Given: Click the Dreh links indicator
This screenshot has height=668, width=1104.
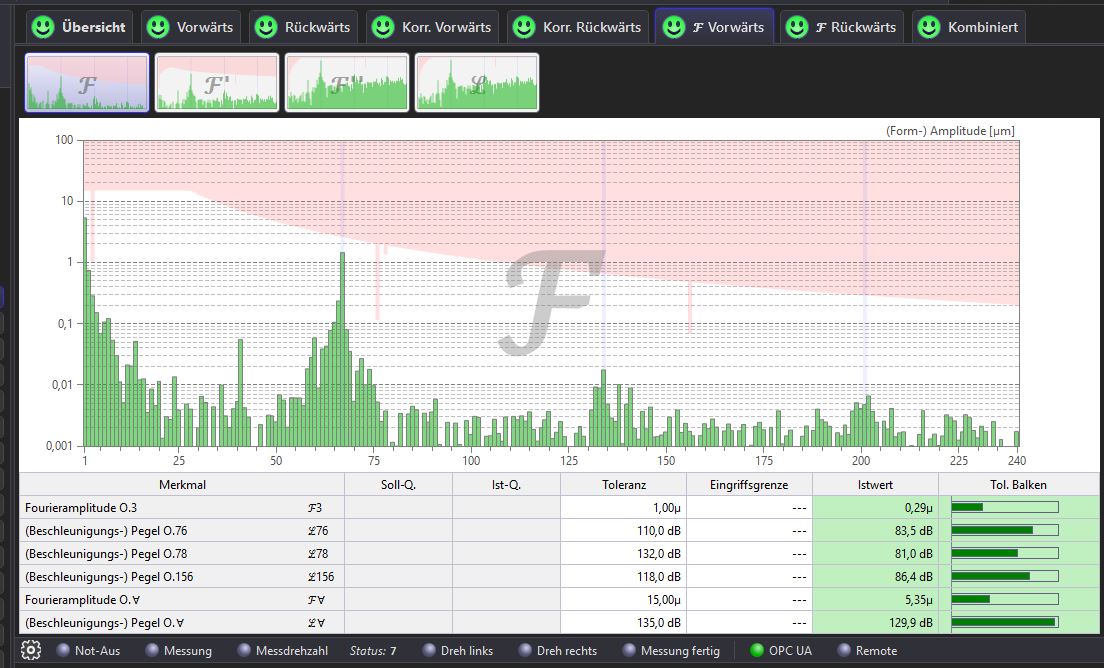Looking at the screenshot, I should coord(429,650).
